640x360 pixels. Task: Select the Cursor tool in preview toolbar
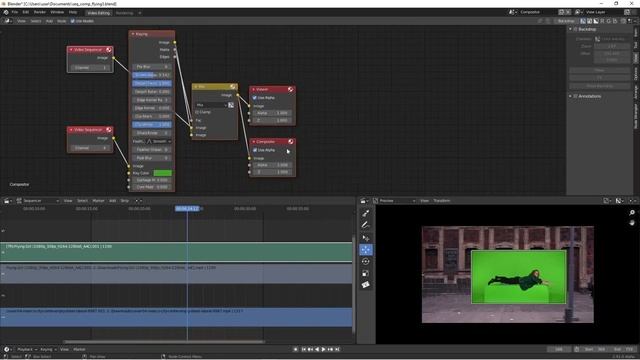tap(366, 238)
